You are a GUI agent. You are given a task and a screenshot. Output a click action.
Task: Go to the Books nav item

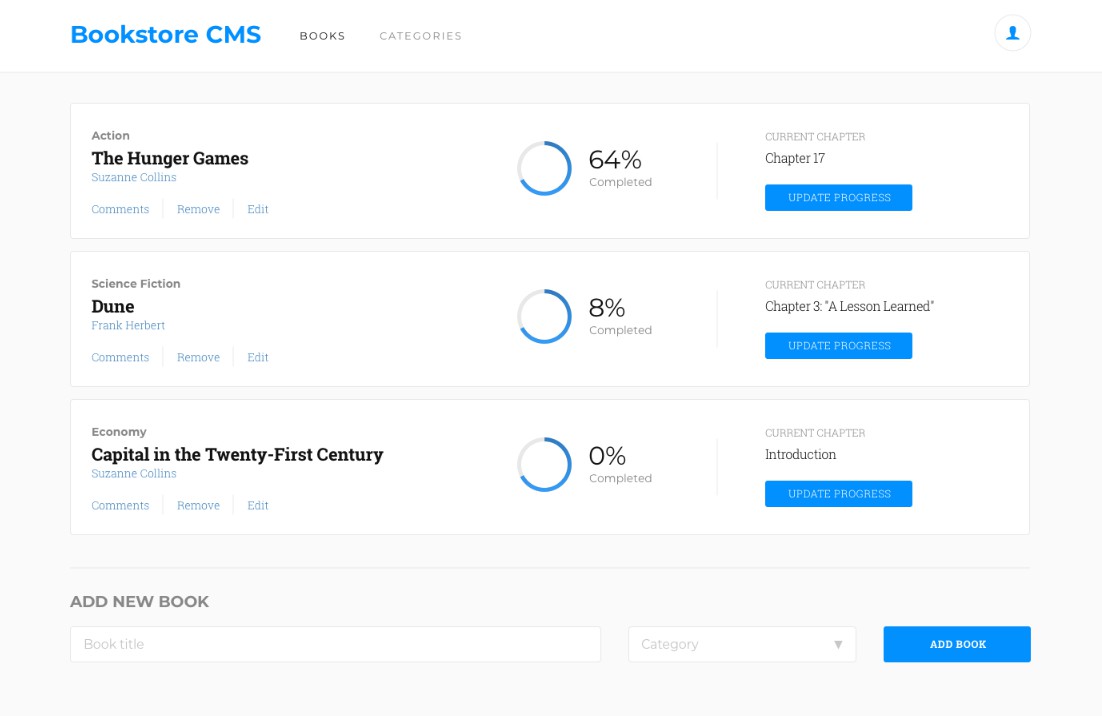(x=322, y=36)
